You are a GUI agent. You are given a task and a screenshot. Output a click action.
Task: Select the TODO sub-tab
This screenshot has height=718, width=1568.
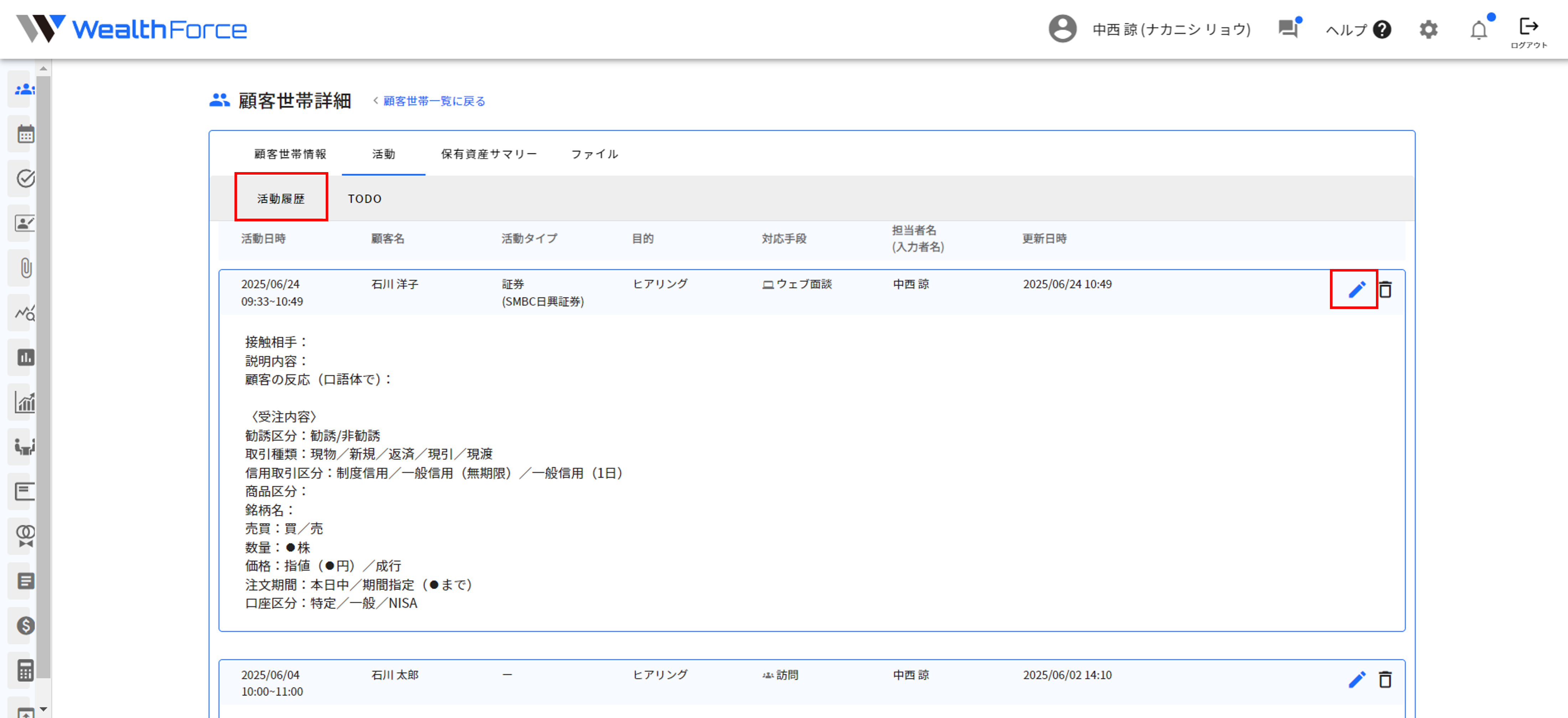click(365, 198)
